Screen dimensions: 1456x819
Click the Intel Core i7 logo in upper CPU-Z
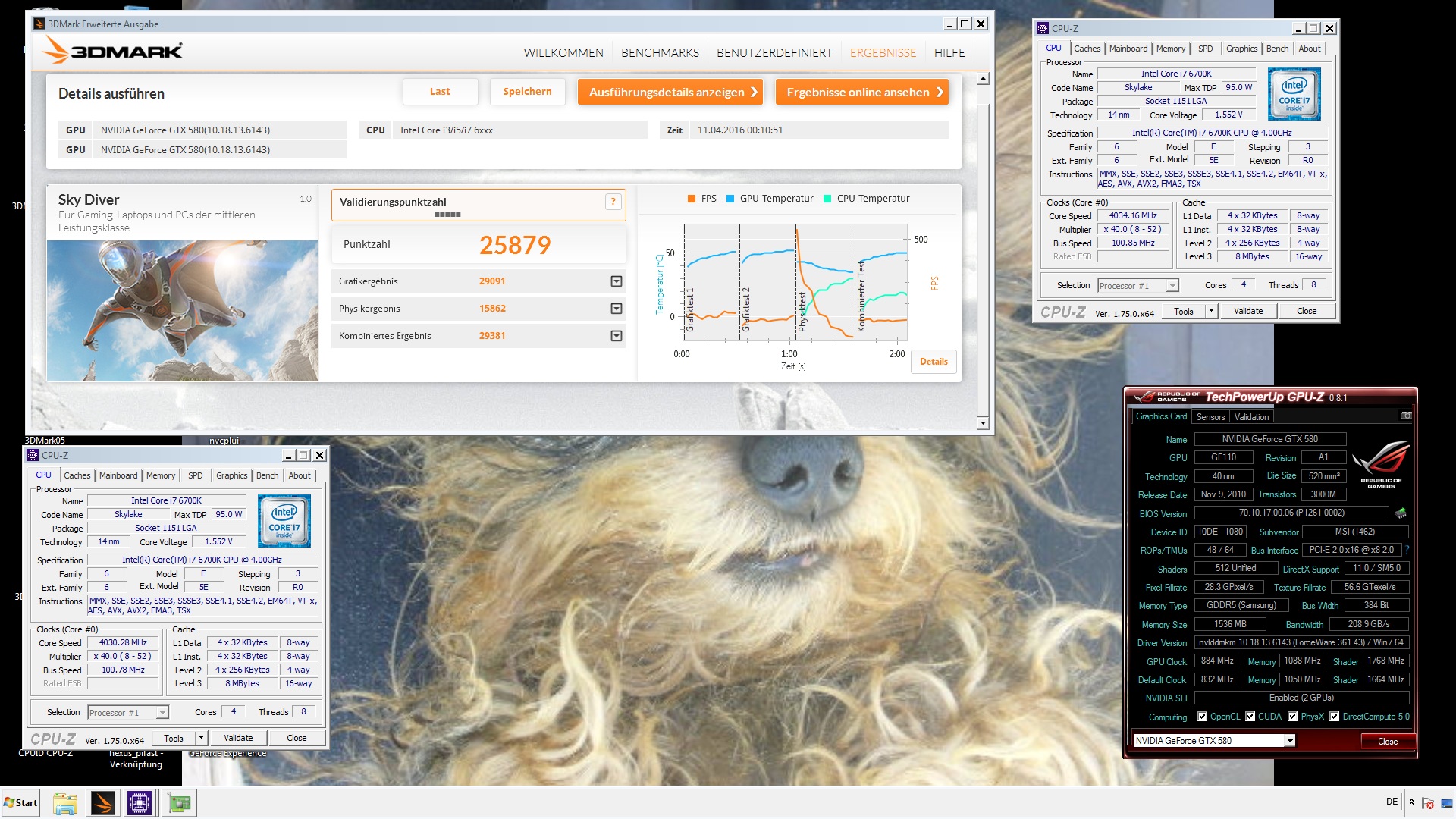pyautogui.click(x=1294, y=94)
